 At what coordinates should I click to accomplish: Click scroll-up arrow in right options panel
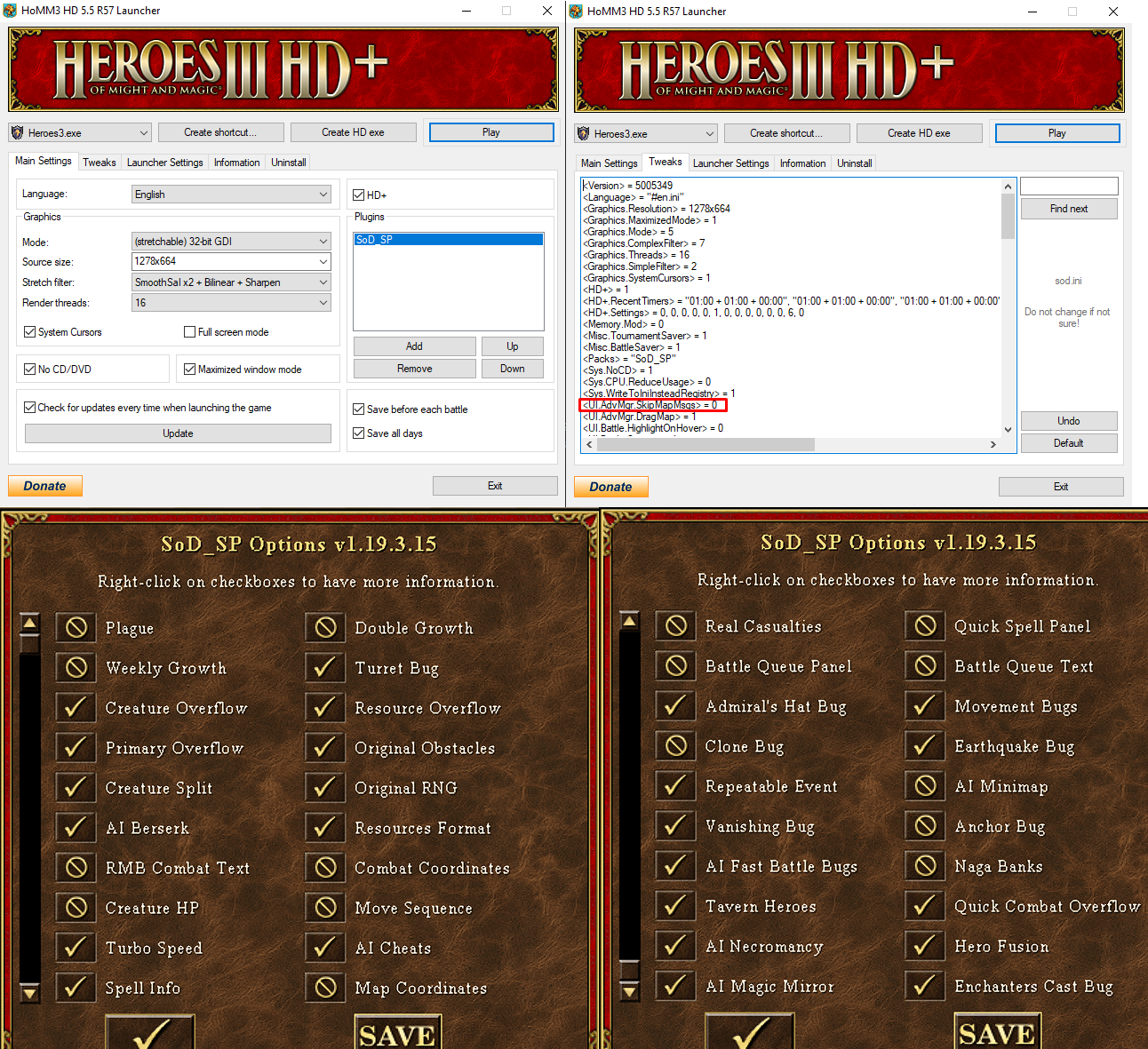(x=630, y=621)
